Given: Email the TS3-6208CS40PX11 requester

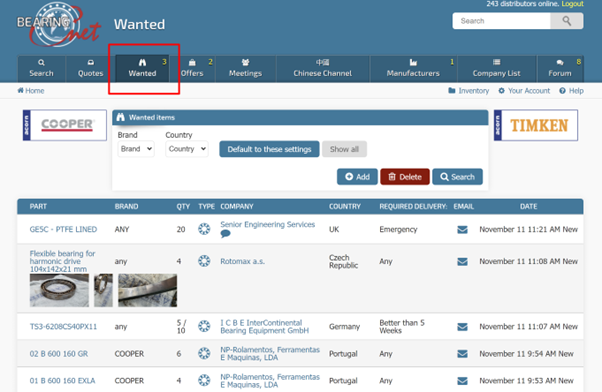Looking at the screenshot, I should click(463, 327).
